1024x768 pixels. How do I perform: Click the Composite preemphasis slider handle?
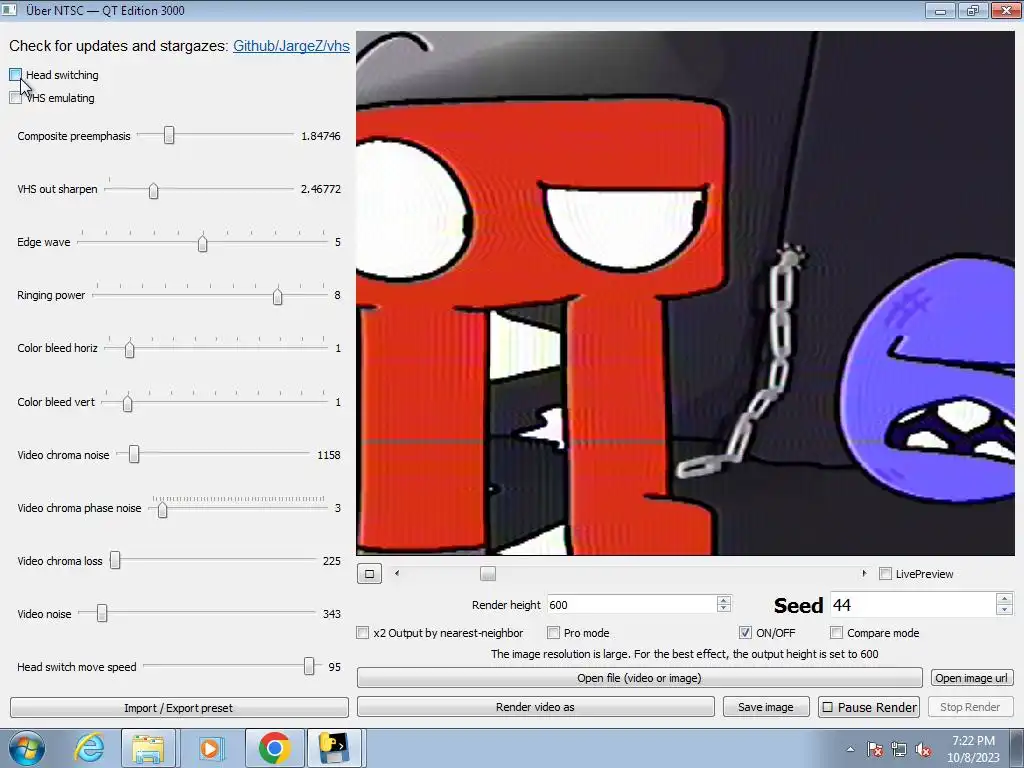click(169, 135)
